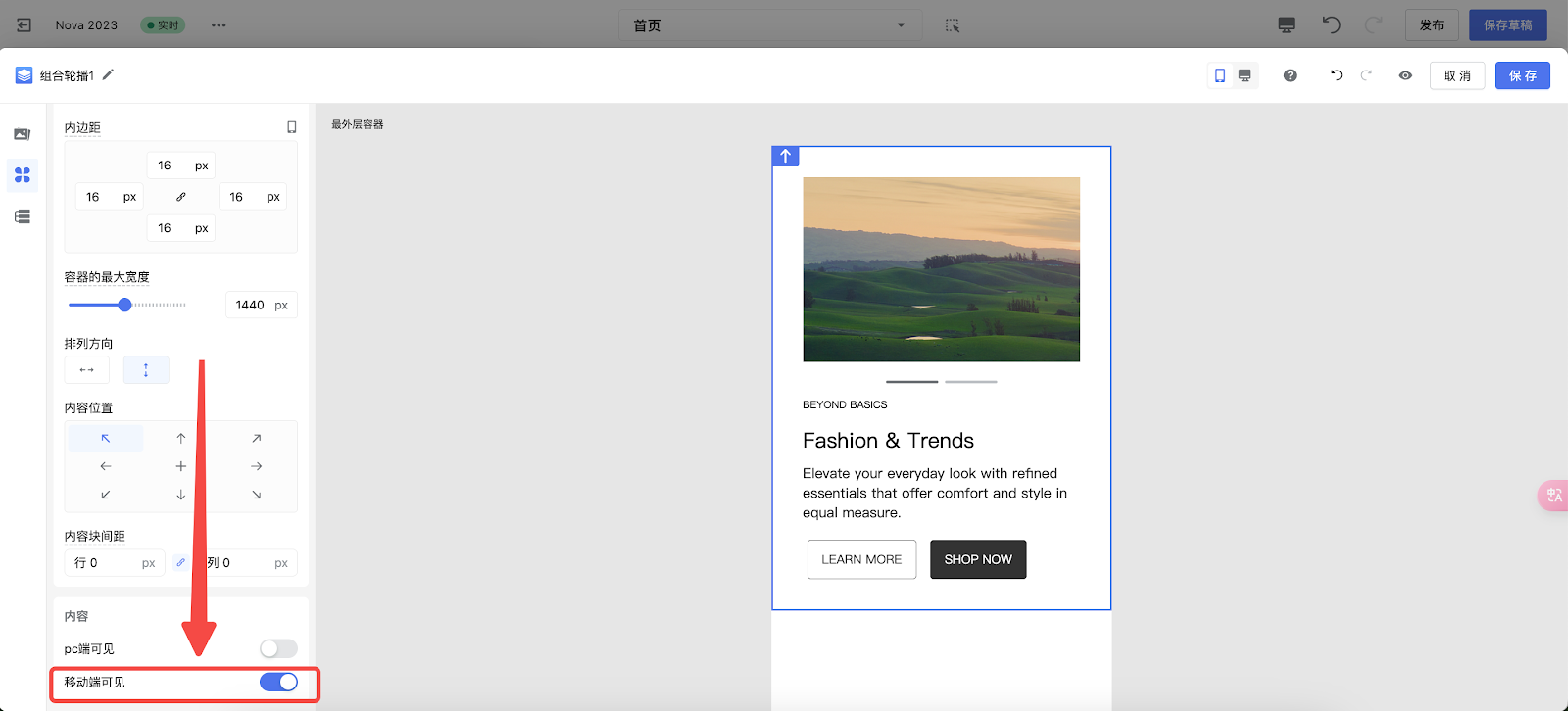The height and width of the screenshot is (711, 1568).
Task: Edit the 组合轮播1 name with the pencil icon
Action: point(108,74)
